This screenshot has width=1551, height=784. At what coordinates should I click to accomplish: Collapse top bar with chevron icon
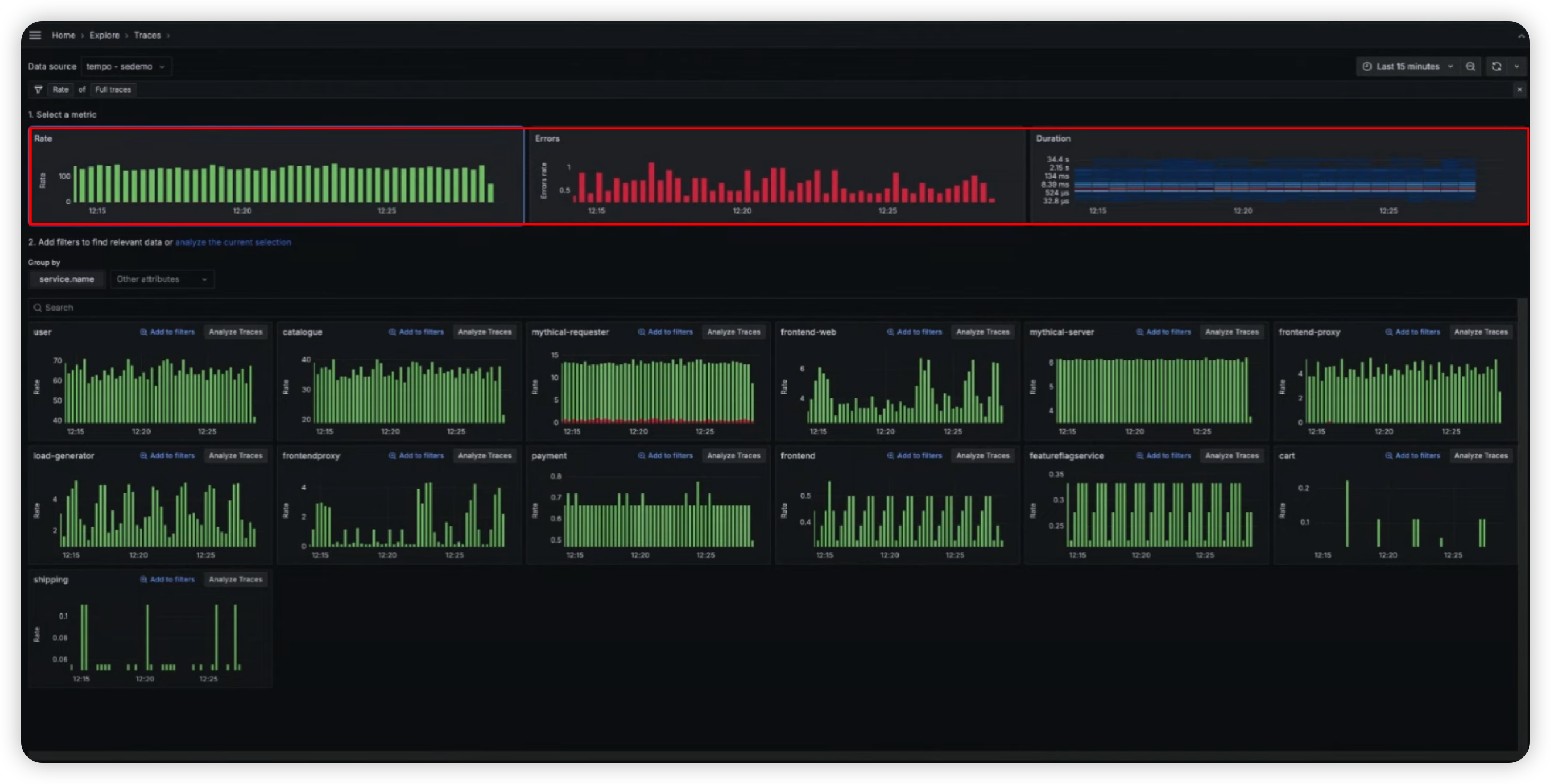click(x=1522, y=36)
